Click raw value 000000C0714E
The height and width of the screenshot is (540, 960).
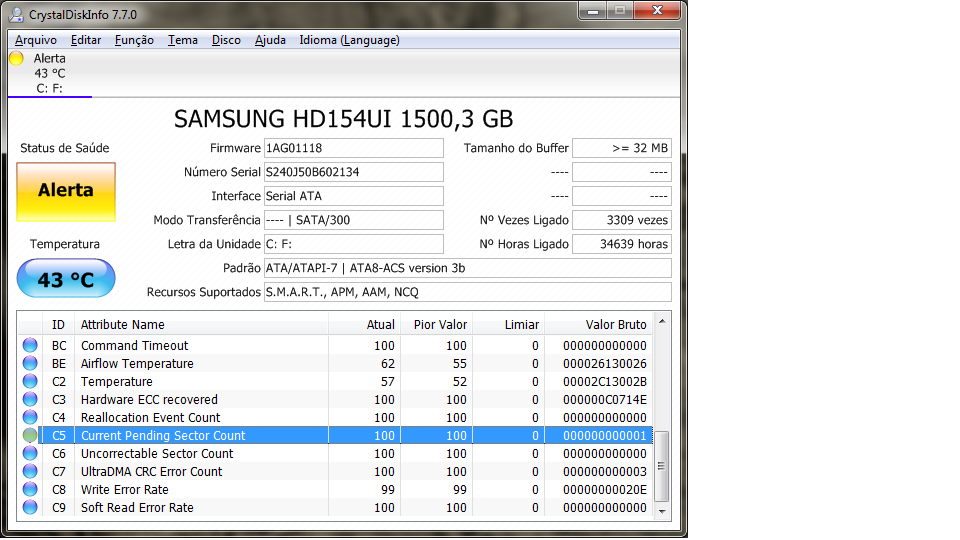coord(605,400)
